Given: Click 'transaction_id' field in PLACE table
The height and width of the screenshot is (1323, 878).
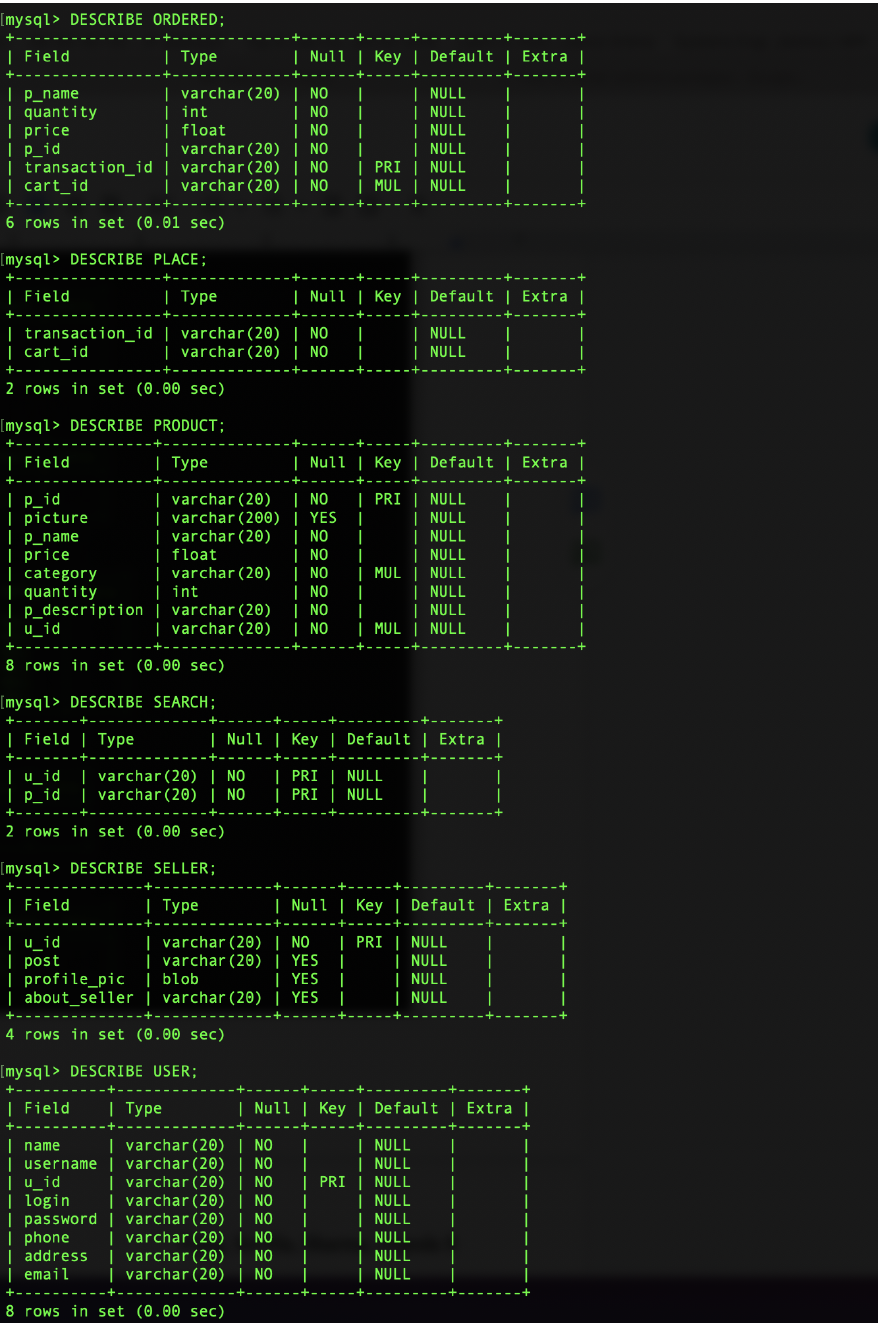Looking at the screenshot, I should [x=88, y=333].
